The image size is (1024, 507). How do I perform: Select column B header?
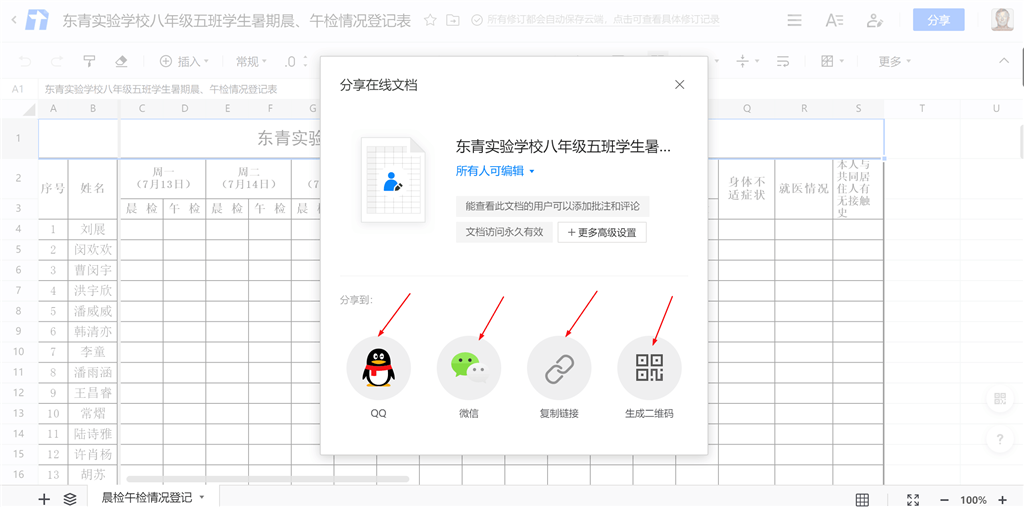click(x=93, y=108)
